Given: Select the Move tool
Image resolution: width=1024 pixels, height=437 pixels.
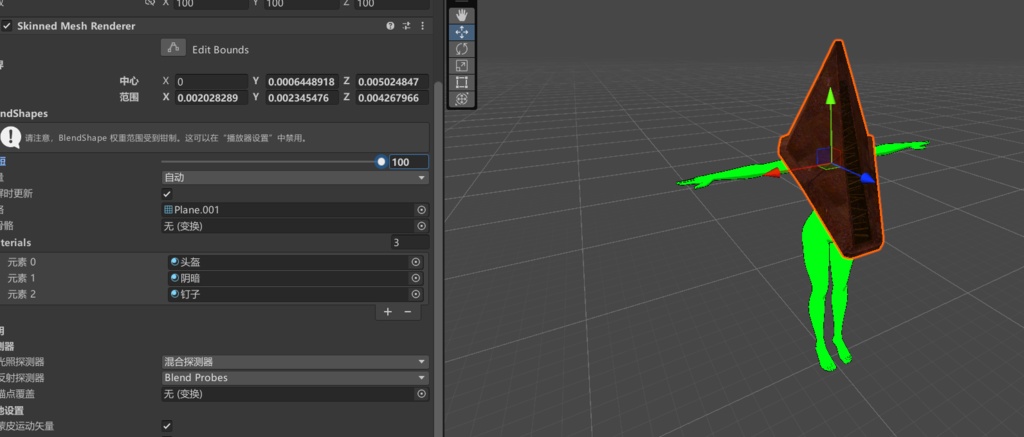Looking at the screenshot, I should [462, 32].
